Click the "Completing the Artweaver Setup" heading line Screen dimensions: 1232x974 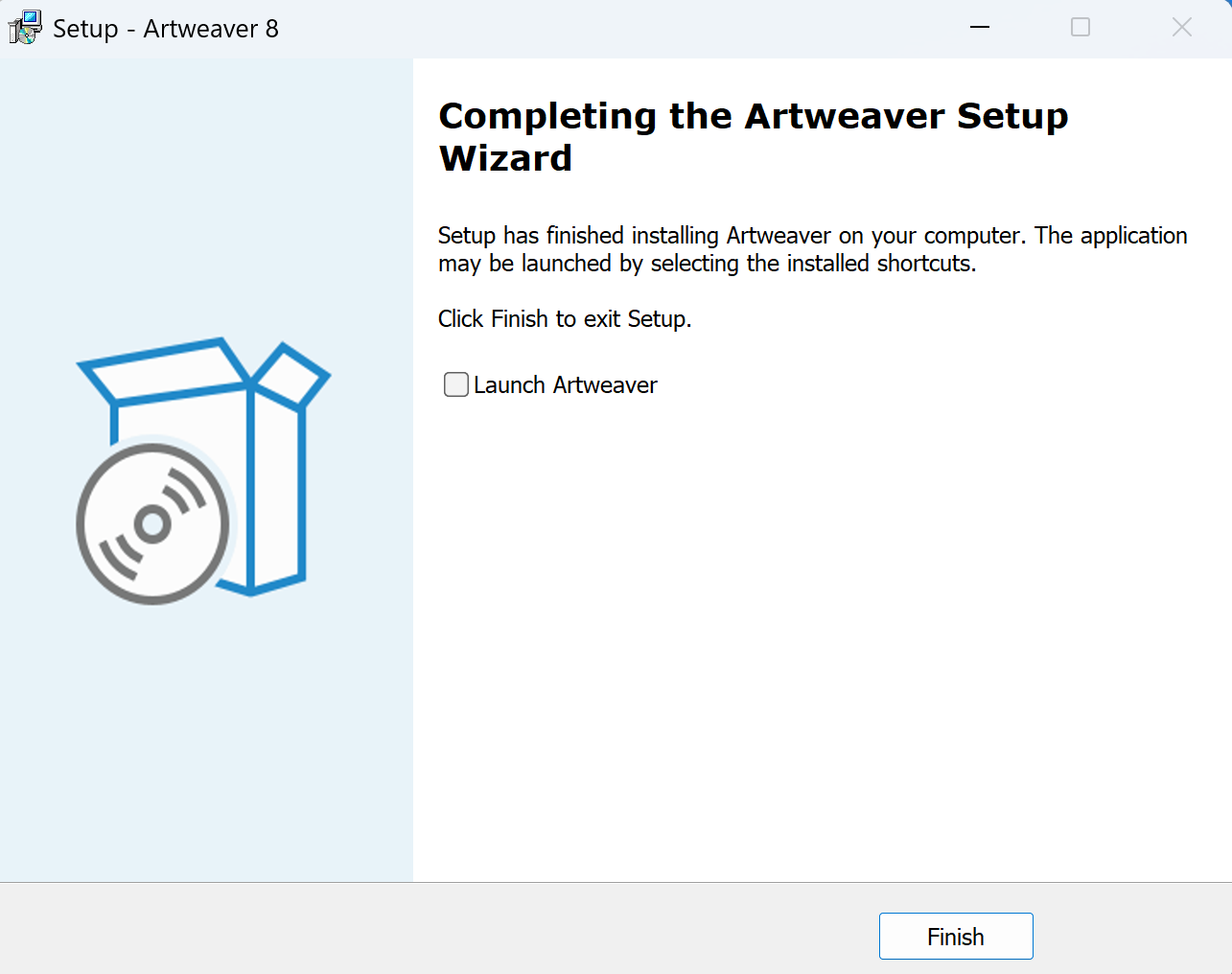tap(754, 116)
